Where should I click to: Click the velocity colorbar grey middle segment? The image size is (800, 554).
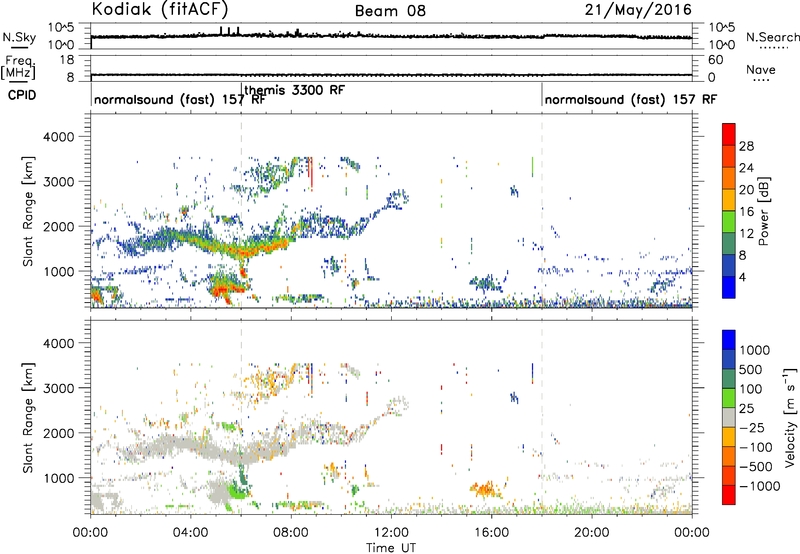tap(729, 418)
